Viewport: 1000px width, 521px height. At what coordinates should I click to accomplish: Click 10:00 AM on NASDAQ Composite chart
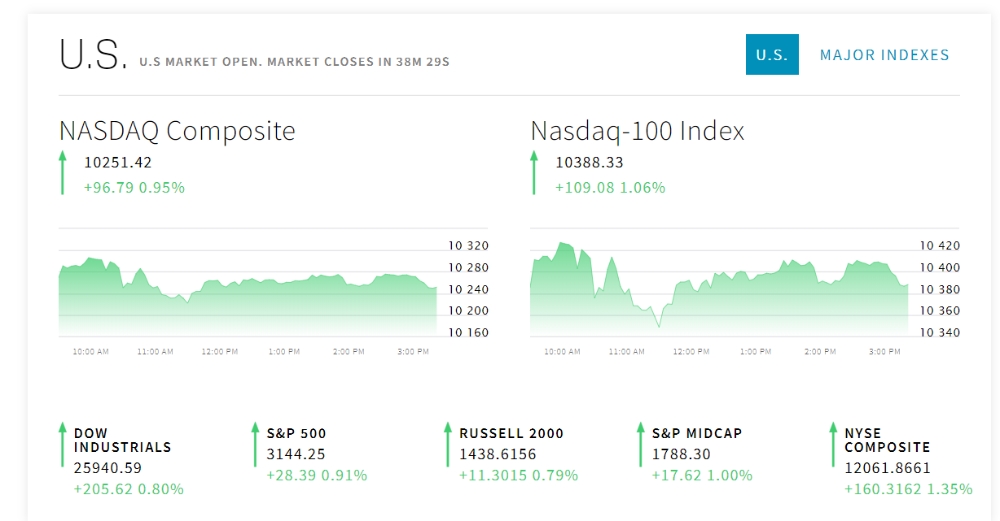pos(91,351)
